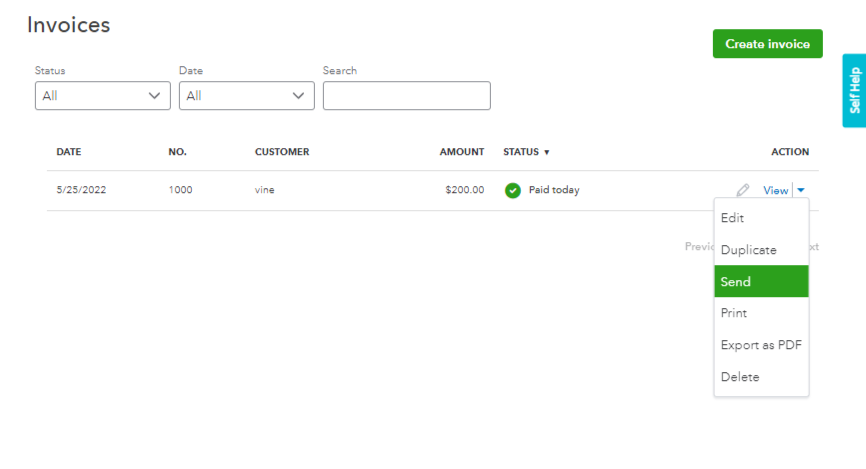This screenshot has width=866, height=469.
Task: Open the Self Help side tab
Action: pos(854,91)
